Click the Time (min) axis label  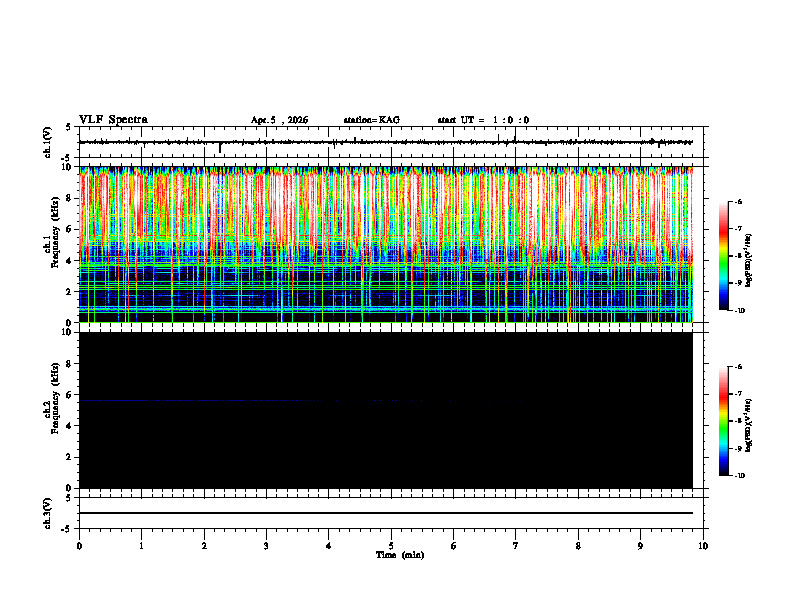tap(400, 555)
